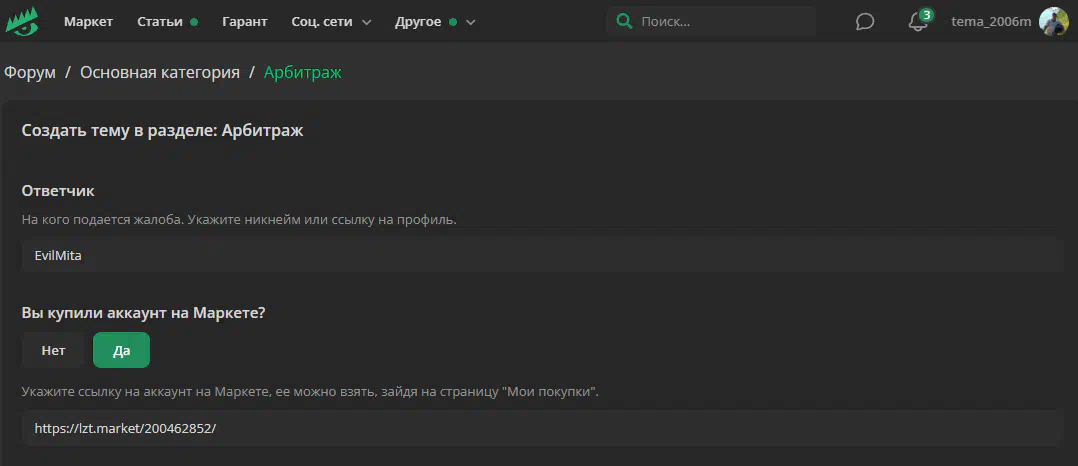The height and width of the screenshot is (466, 1078).
Task: Click the green dot next to Другое
Action: [x=453, y=22]
